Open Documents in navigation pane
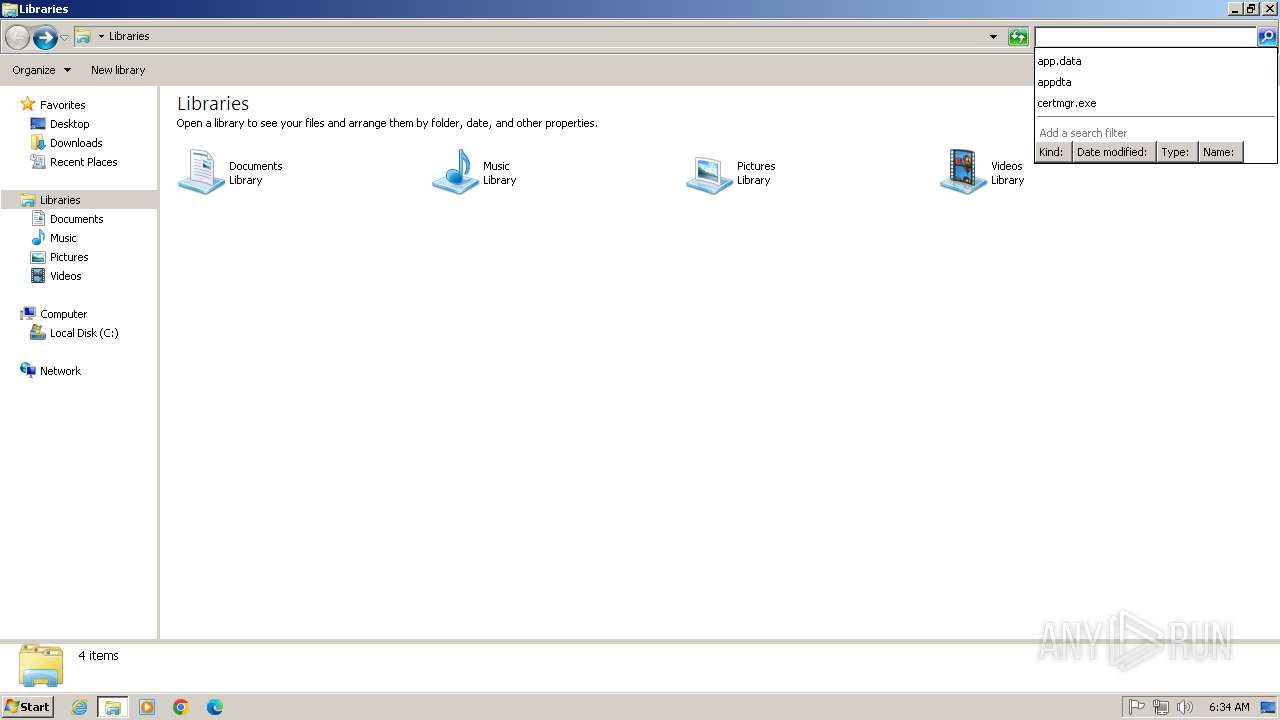 point(76,219)
